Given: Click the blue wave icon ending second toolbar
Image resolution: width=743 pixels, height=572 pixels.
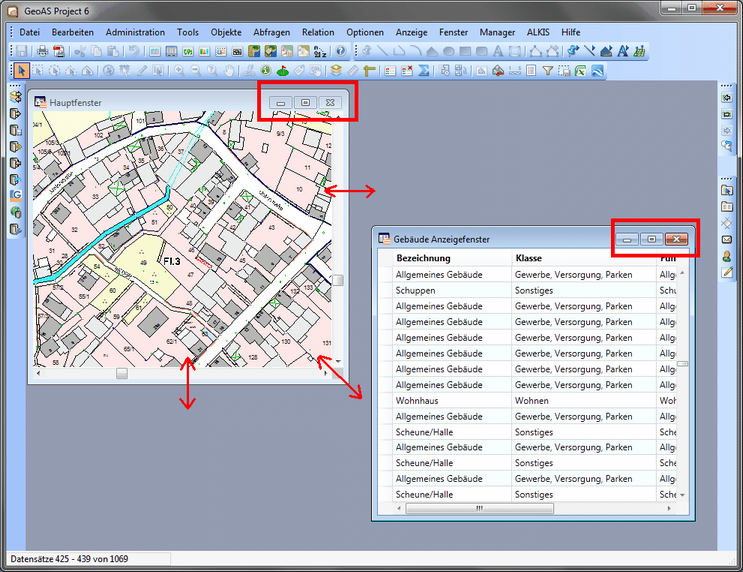Looking at the screenshot, I should tap(597, 71).
